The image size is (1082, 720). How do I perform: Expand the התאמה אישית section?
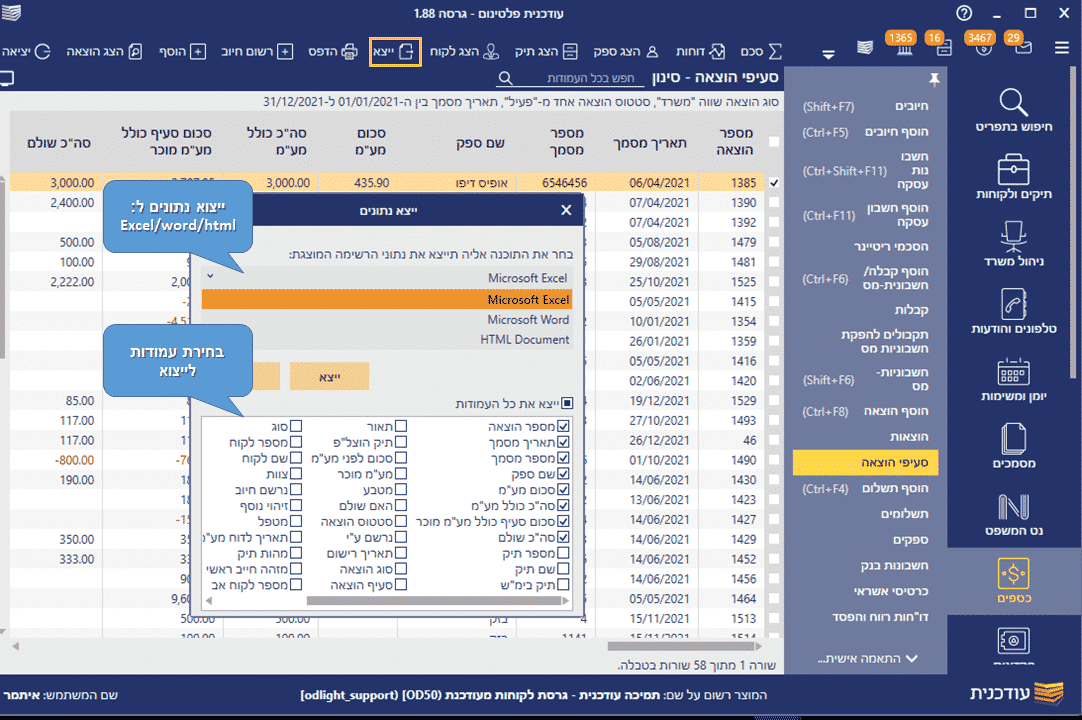pyautogui.click(x=867, y=659)
